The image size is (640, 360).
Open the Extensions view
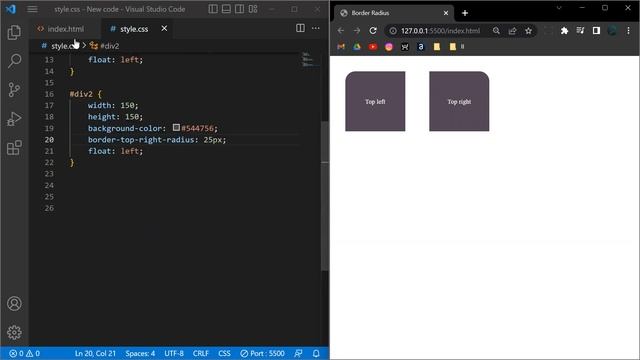14,147
